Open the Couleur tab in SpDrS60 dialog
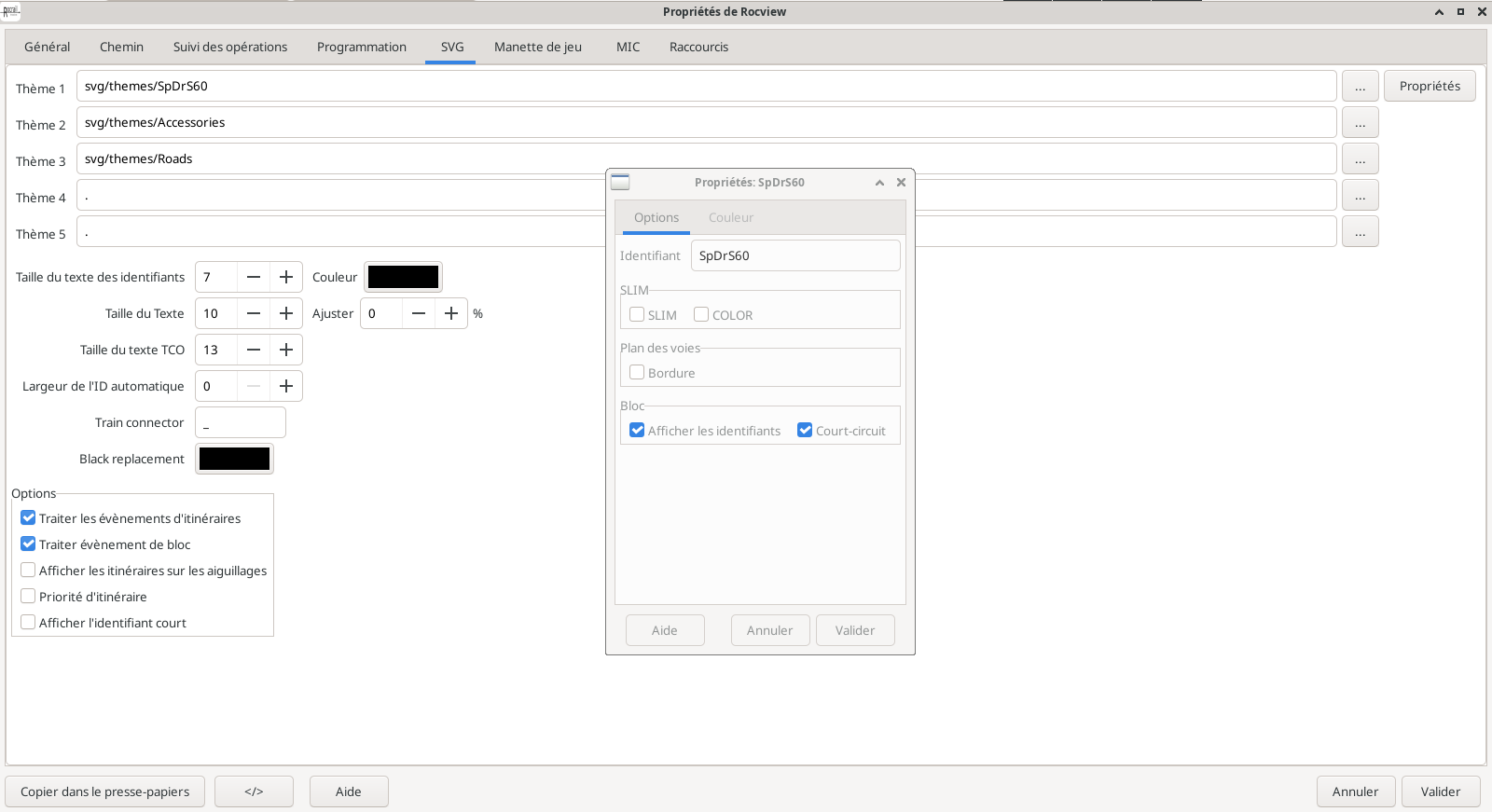Screen dimensions: 1492x812 [x=730, y=217]
